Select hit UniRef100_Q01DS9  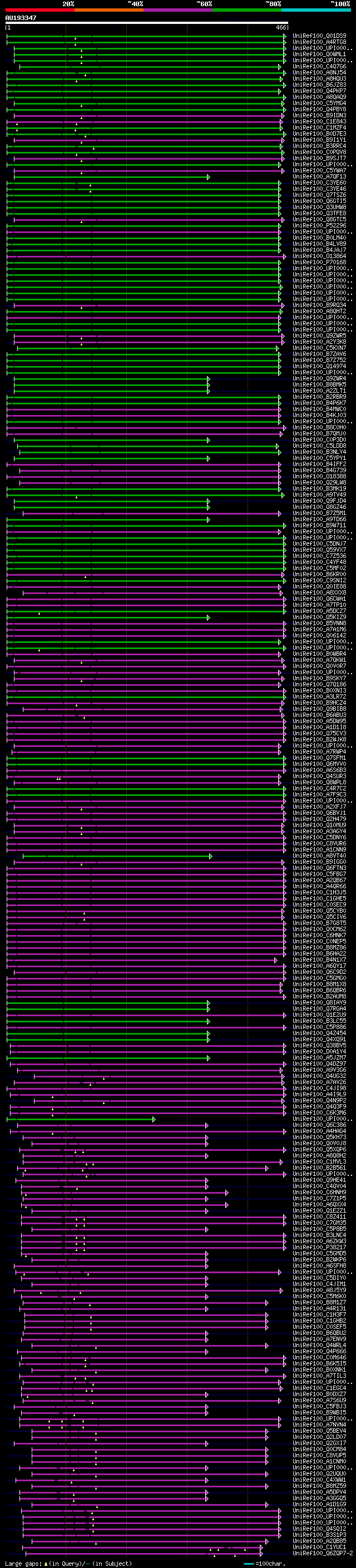pyautogui.click(x=319, y=36)
